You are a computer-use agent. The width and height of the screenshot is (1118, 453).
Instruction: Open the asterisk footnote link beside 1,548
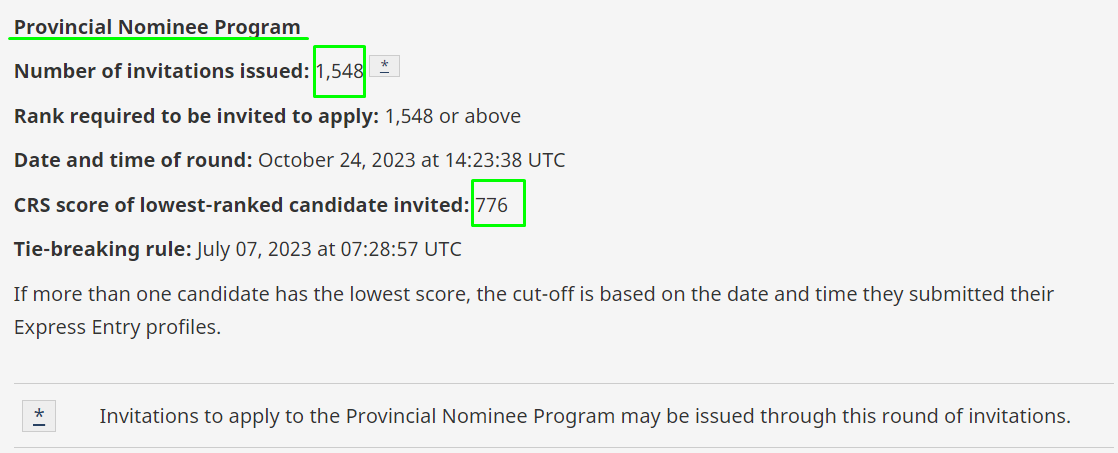(x=384, y=66)
